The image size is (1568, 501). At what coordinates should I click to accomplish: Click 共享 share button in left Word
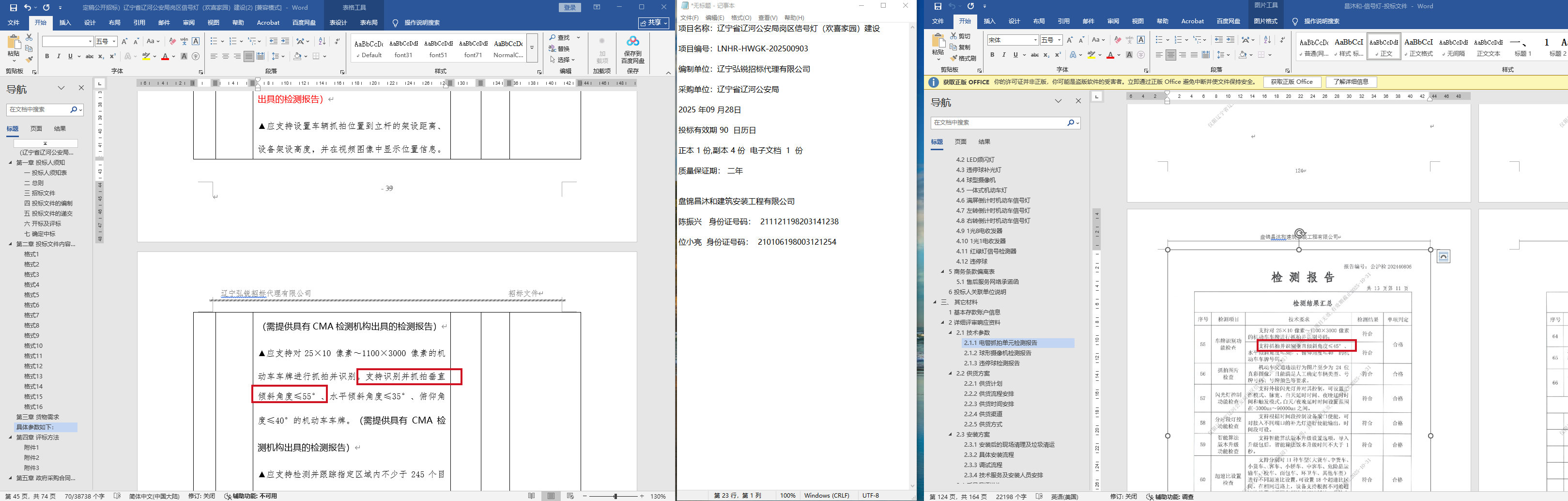(x=654, y=22)
